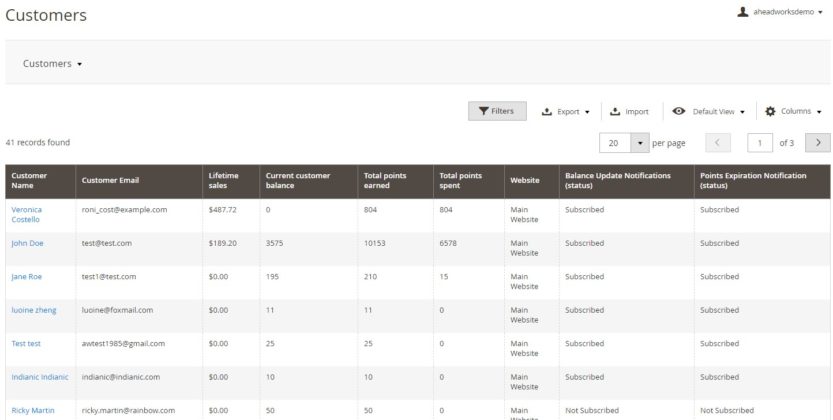Open the Columns gear menu
Screen dimensions: 833x420
point(793,112)
